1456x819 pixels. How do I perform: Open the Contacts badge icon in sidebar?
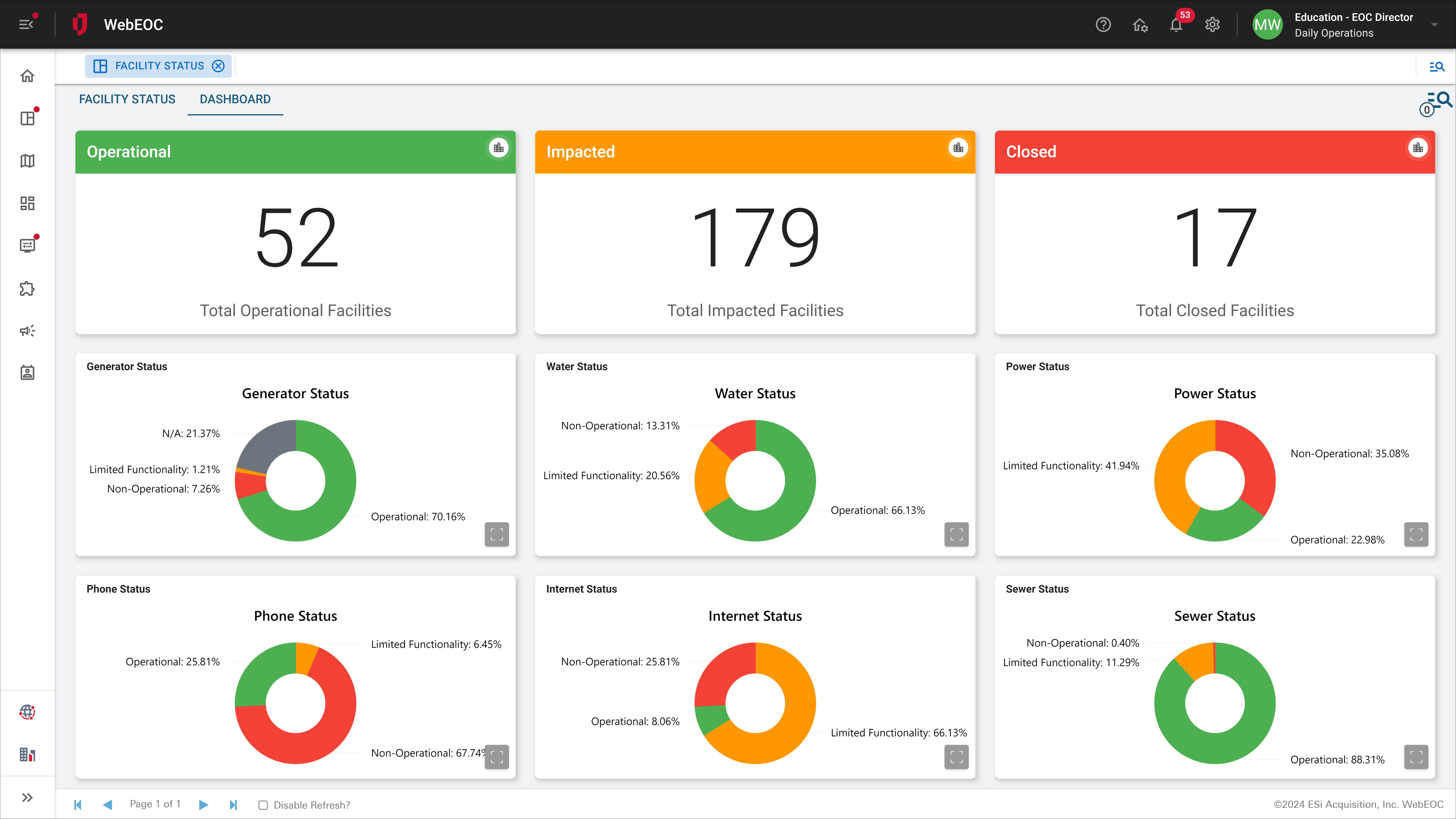[x=27, y=372]
